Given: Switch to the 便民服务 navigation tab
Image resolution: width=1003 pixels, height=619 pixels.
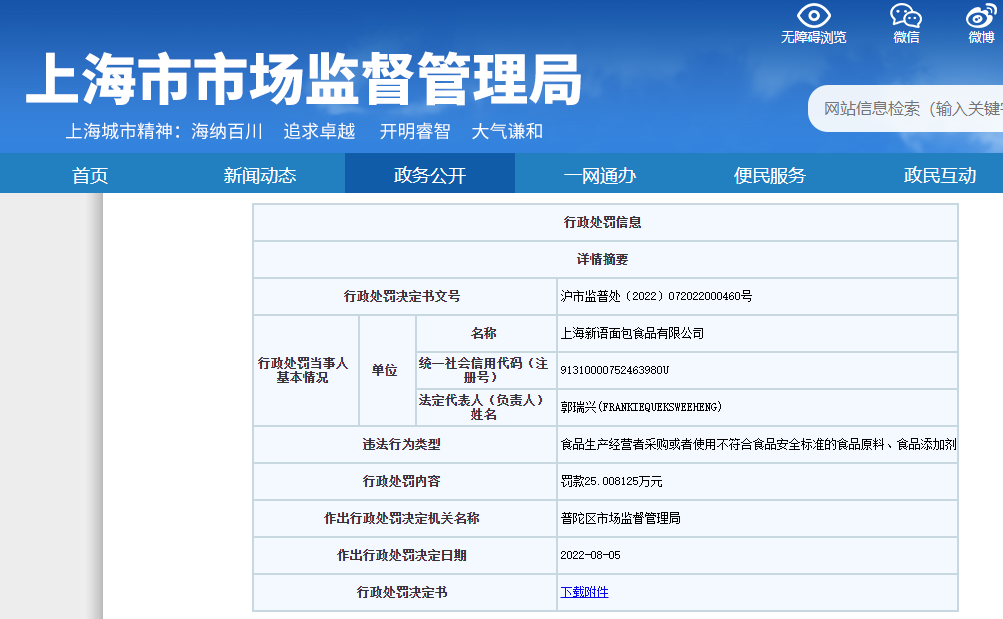Looking at the screenshot, I should (770, 176).
